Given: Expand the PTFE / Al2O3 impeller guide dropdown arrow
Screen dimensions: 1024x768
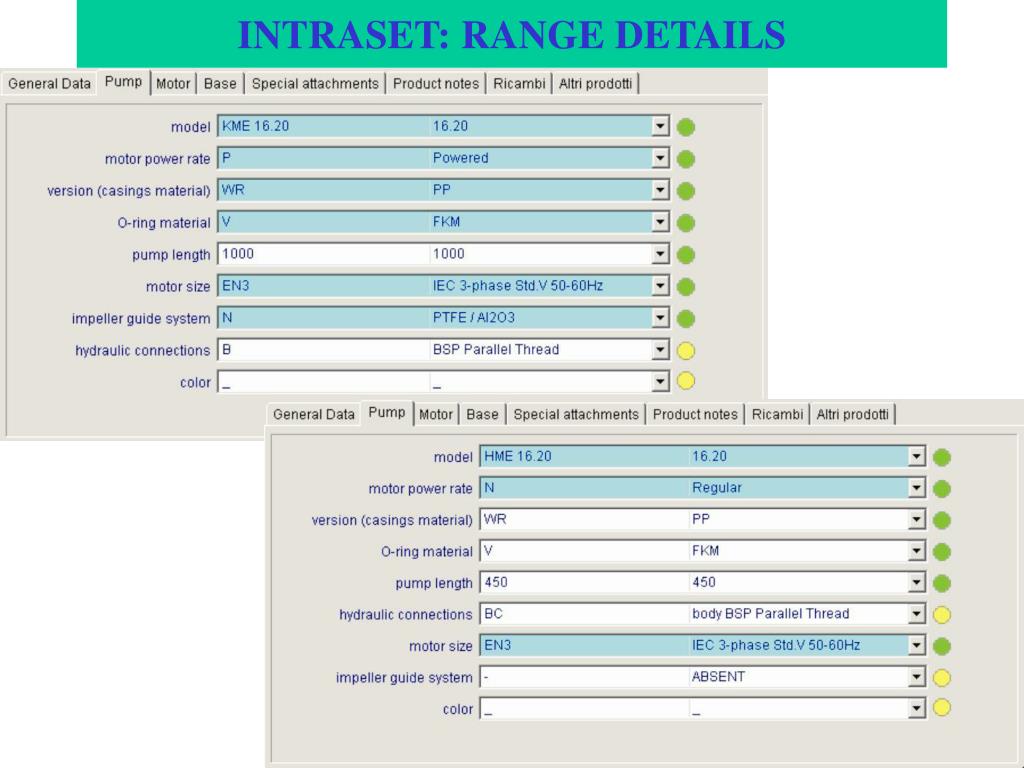Looking at the screenshot, I should (660, 318).
